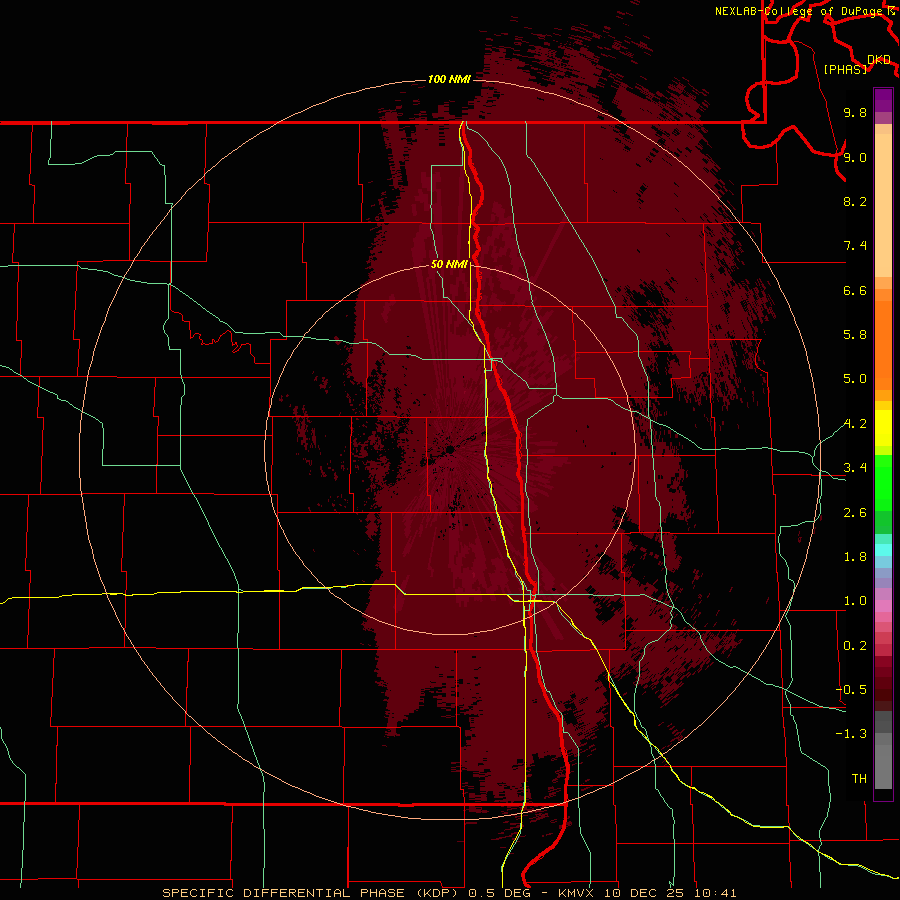The width and height of the screenshot is (900, 900).
Task: Pick the purple swatch atop color scale
Action: [883, 100]
